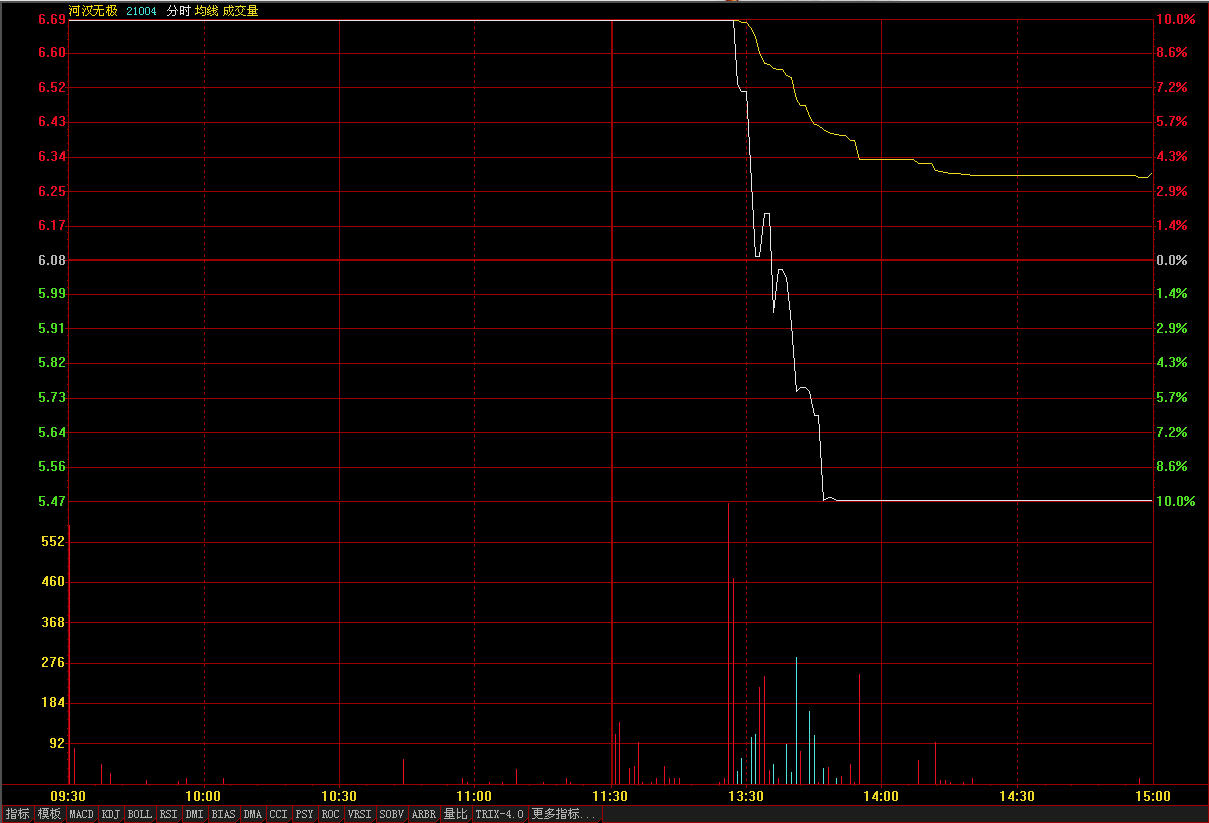Click the 15:00 time axis label
1209x823 pixels.
click(1152, 796)
